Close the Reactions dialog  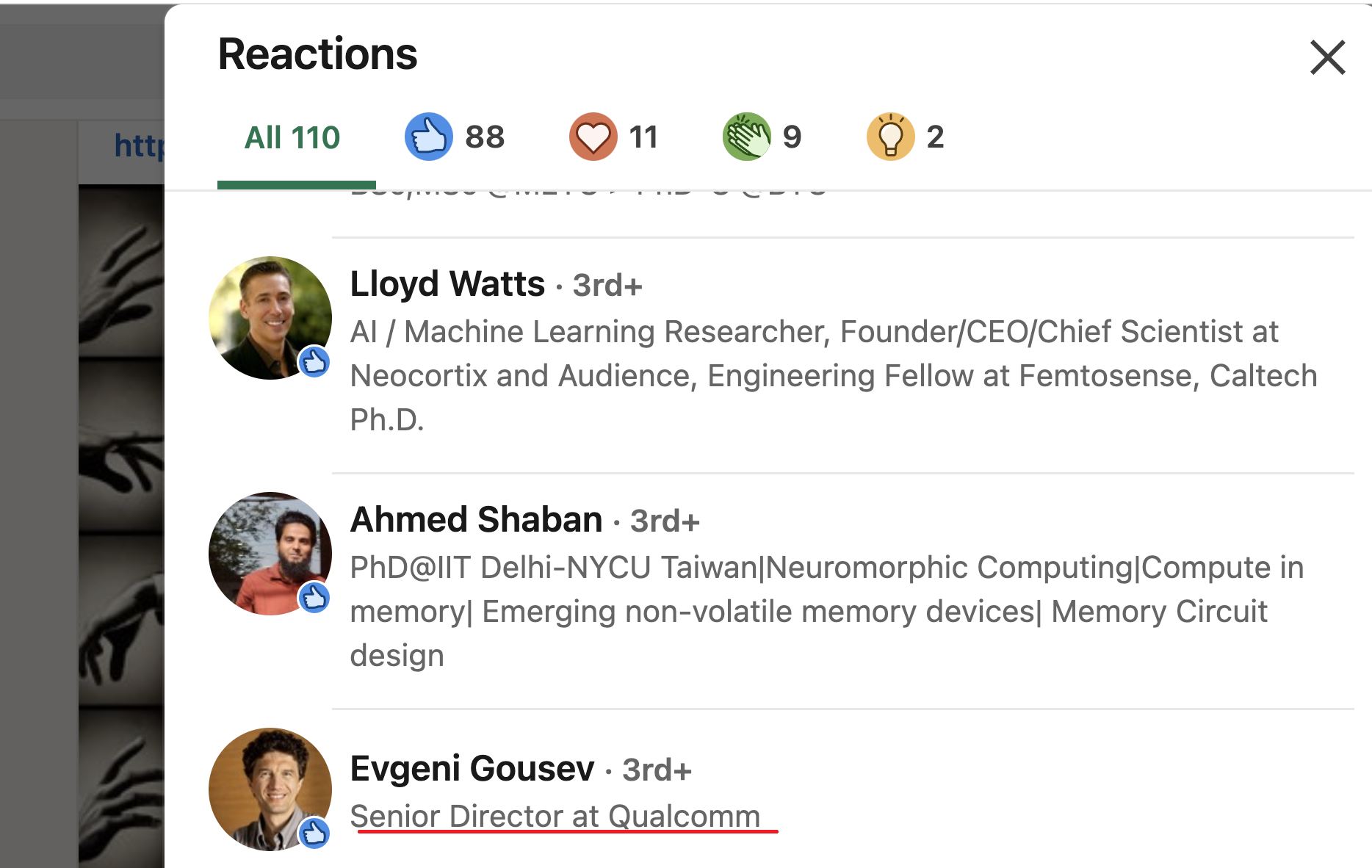pos(1327,57)
